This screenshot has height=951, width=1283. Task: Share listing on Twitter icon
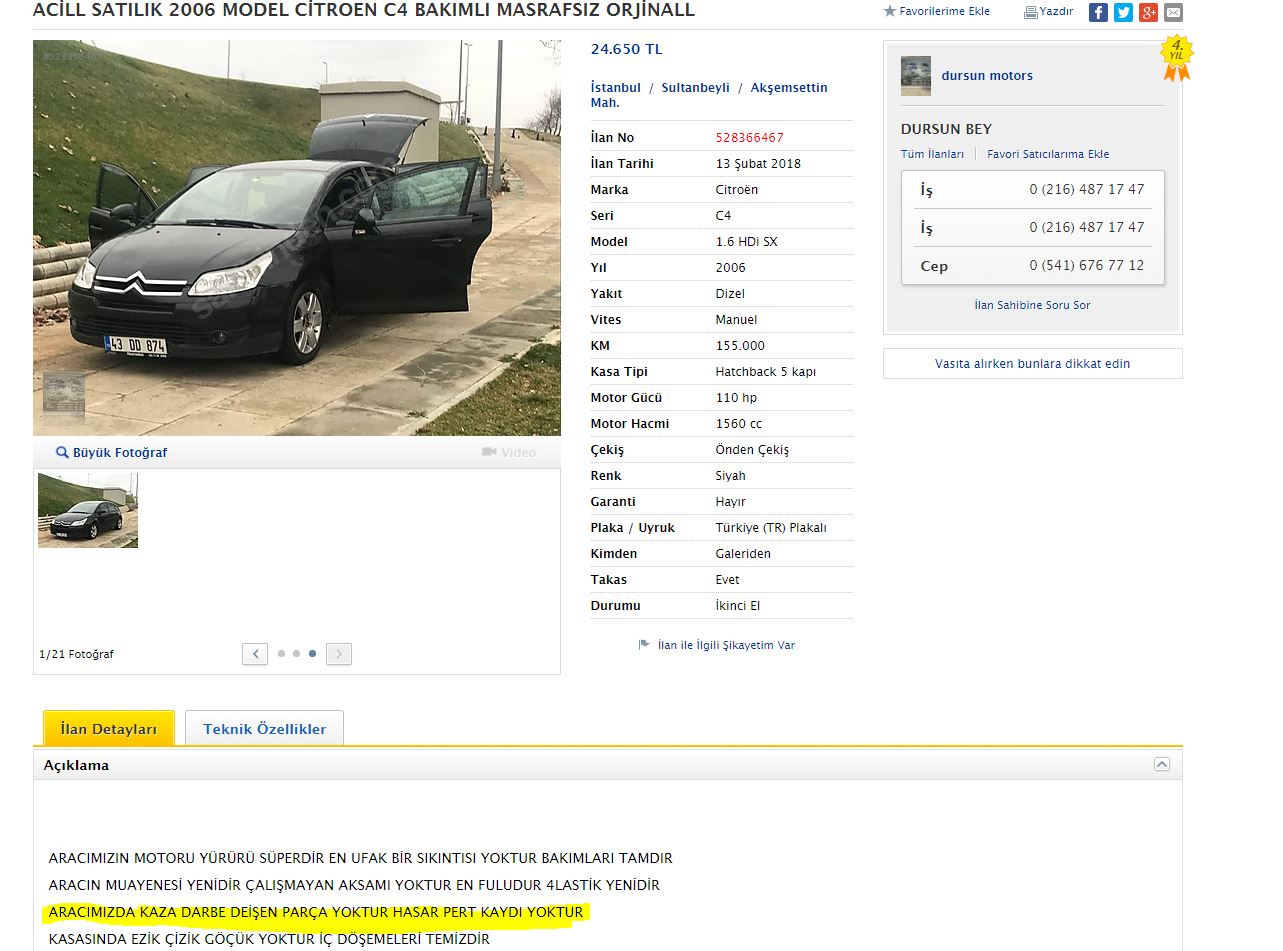click(1123, 13)
